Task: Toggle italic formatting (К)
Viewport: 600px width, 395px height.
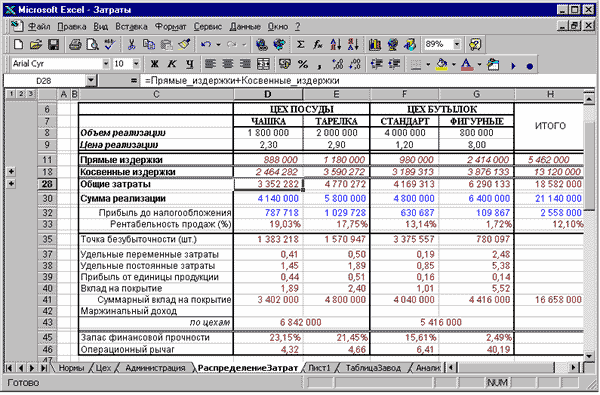Action: [x=172, y=64]
